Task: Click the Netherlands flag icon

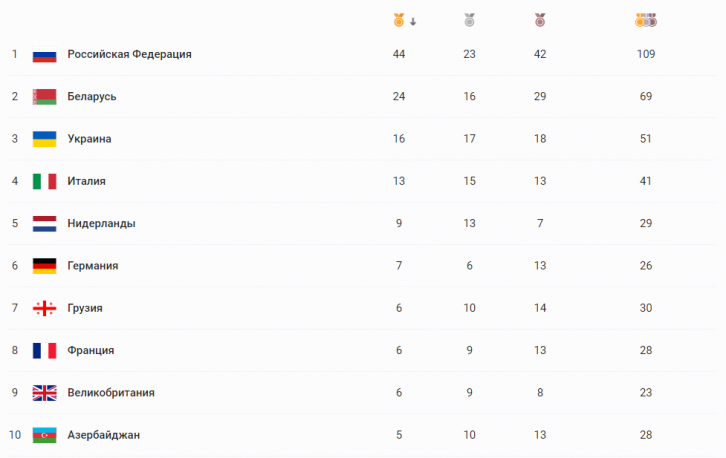Action: tap(44, 223)
